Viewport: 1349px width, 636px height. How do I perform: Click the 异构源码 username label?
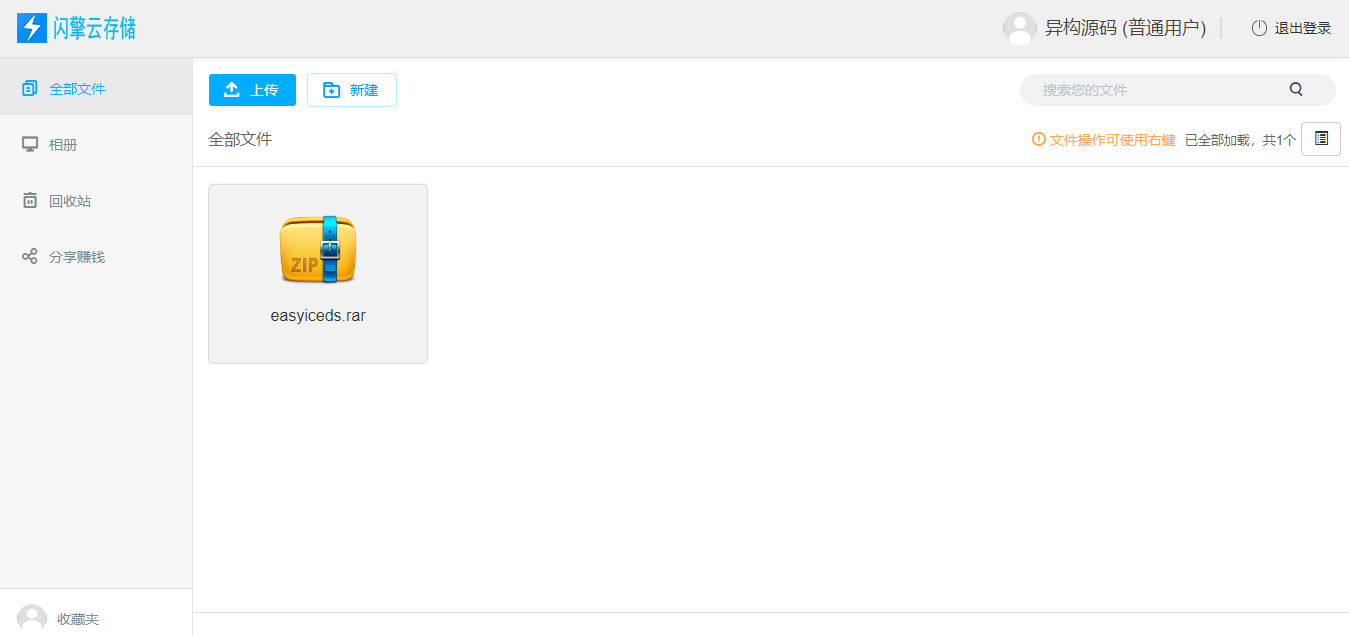click(x=1125, y=28)
